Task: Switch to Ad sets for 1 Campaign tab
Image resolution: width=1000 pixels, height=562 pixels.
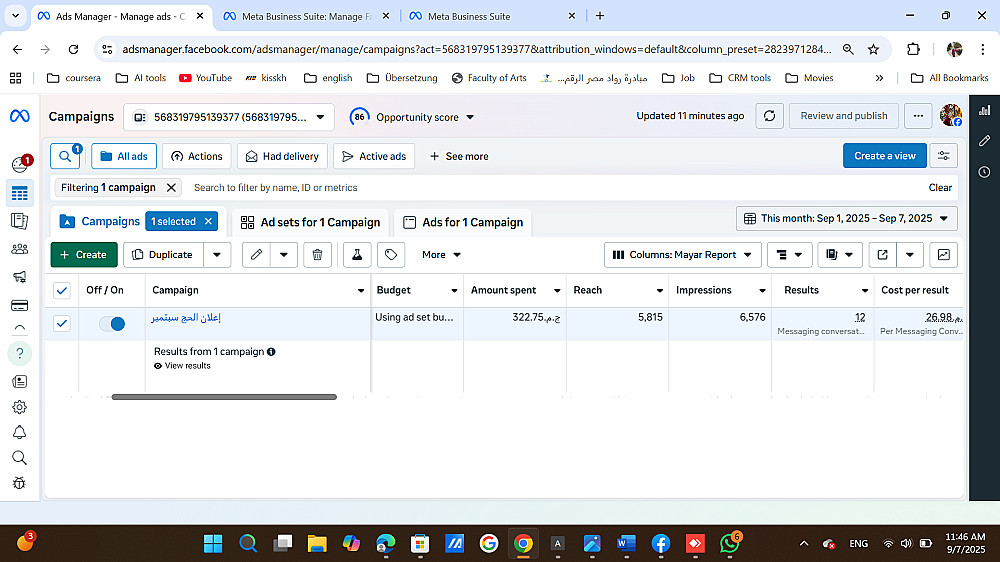Action: tap(310, 222)
